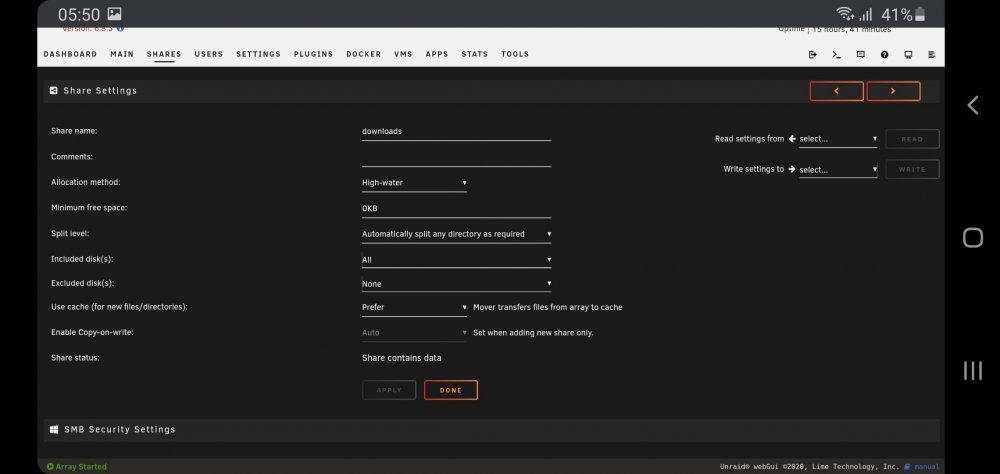The image size is (1000, 474).
Task: Open the info monitor icon
Action: [x=908, y=54]
